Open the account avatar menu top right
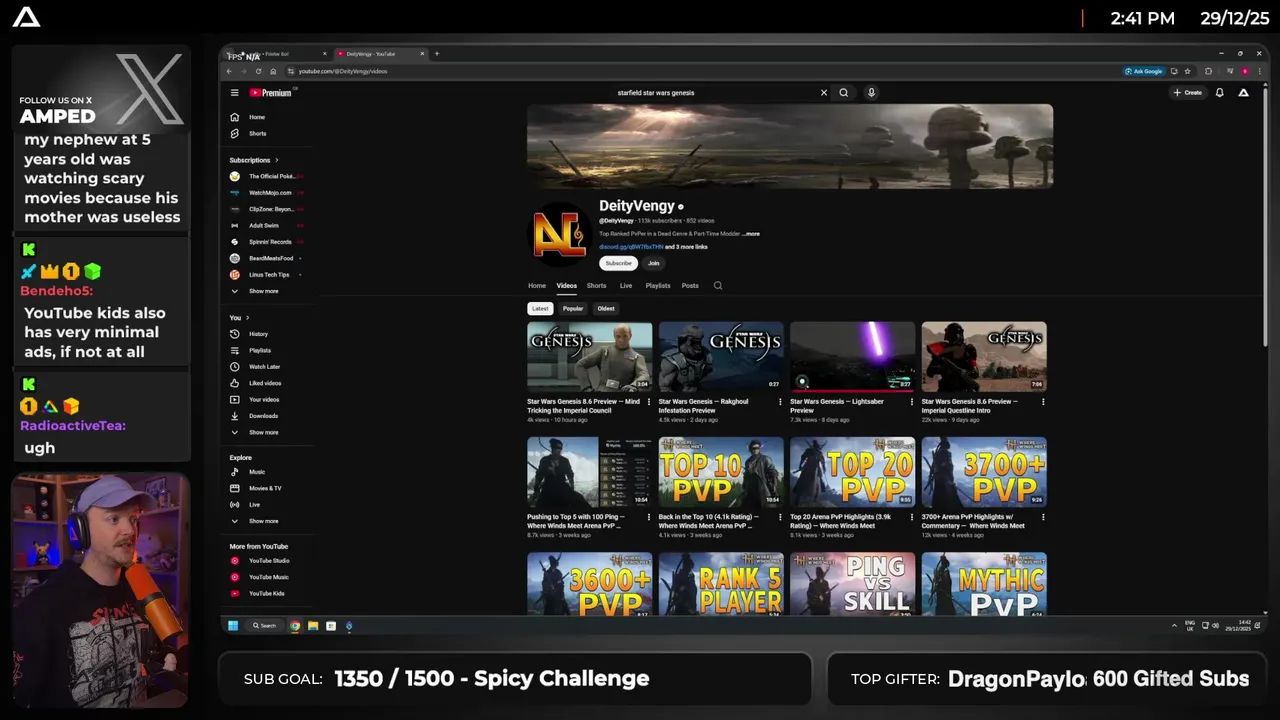The image size is (1280, 720). 1243,93
